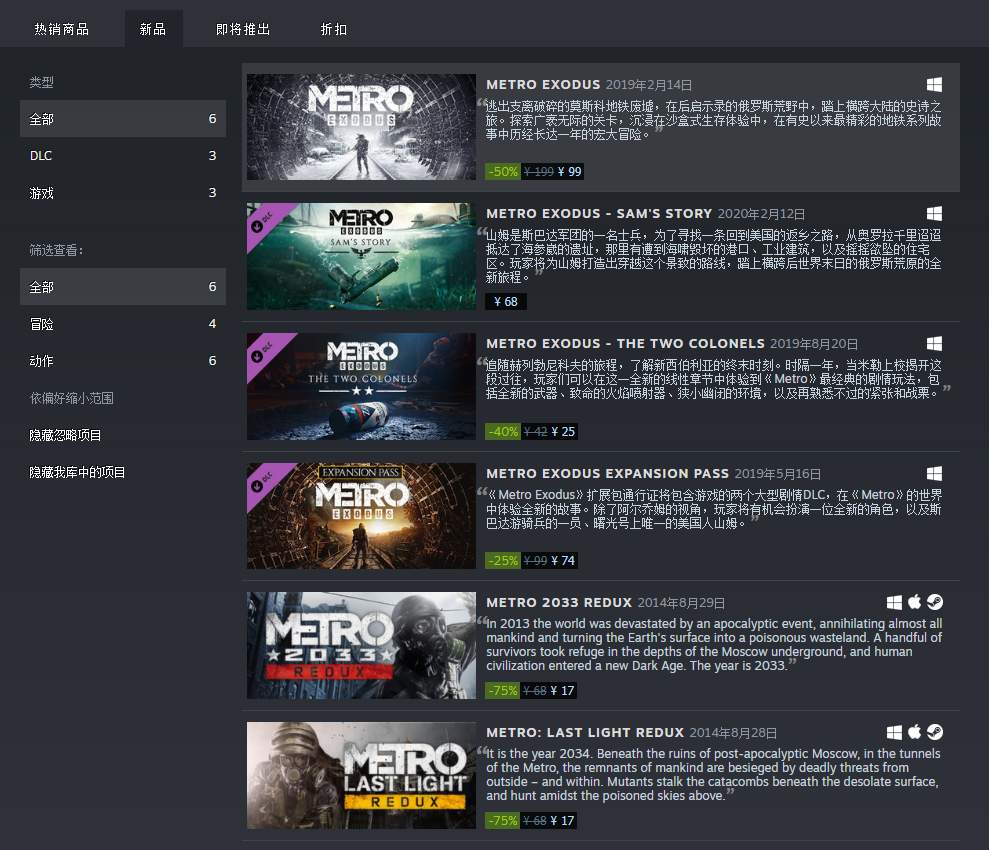Screen dimensions: 989x850
Task: Click release date 2014年8月29日
Action: 681,603
